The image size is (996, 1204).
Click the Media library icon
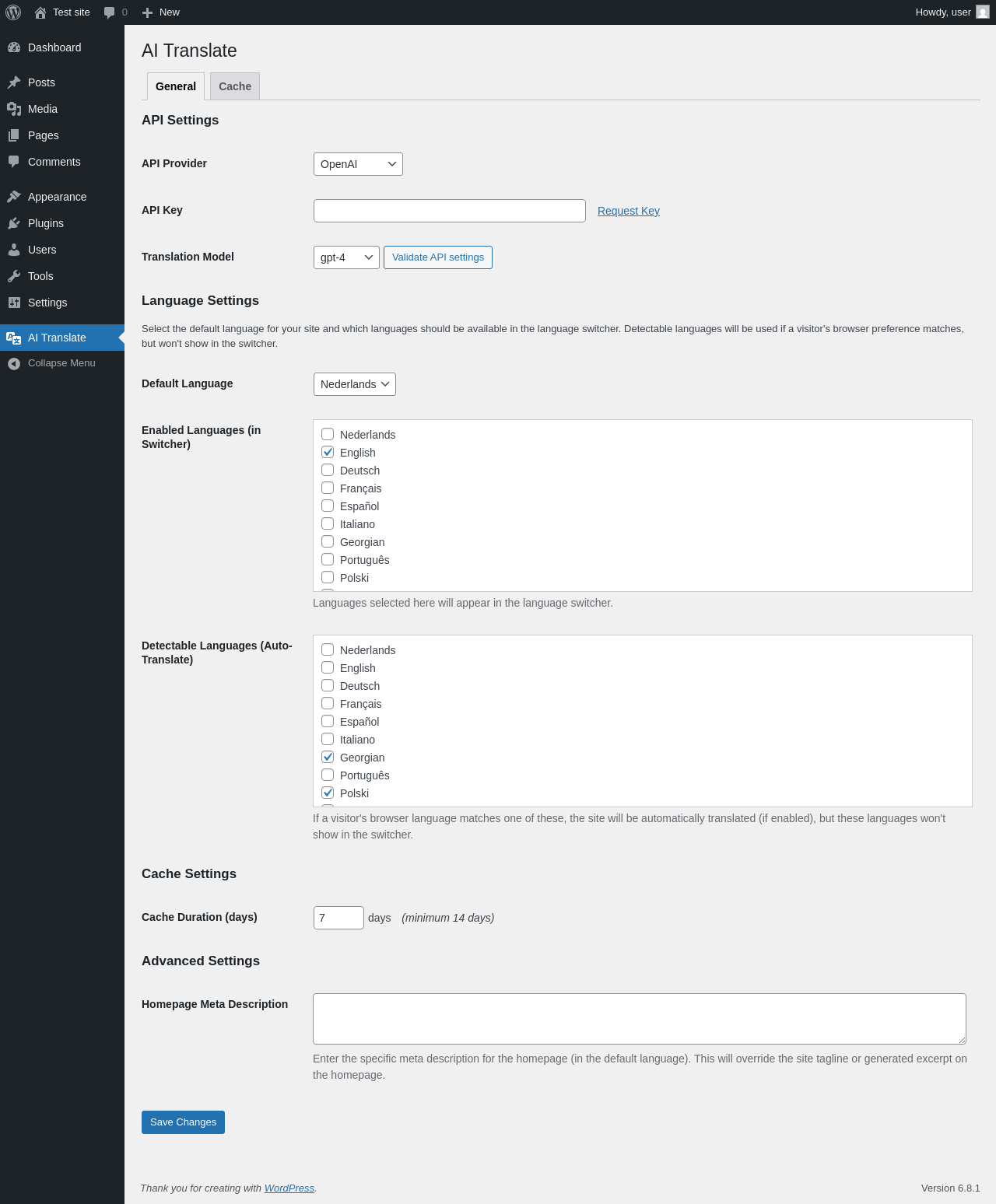(14, 109)
